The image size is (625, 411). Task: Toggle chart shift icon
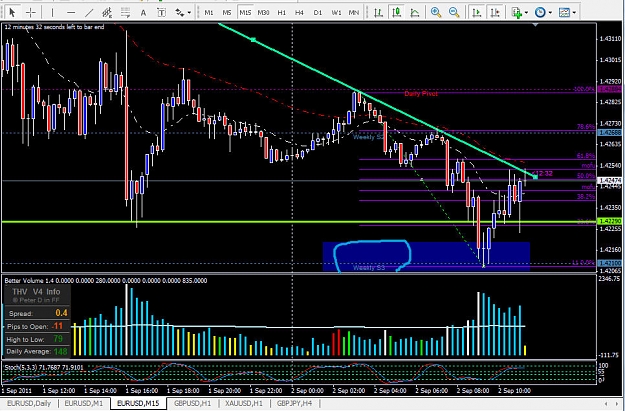tap(495, 12)
